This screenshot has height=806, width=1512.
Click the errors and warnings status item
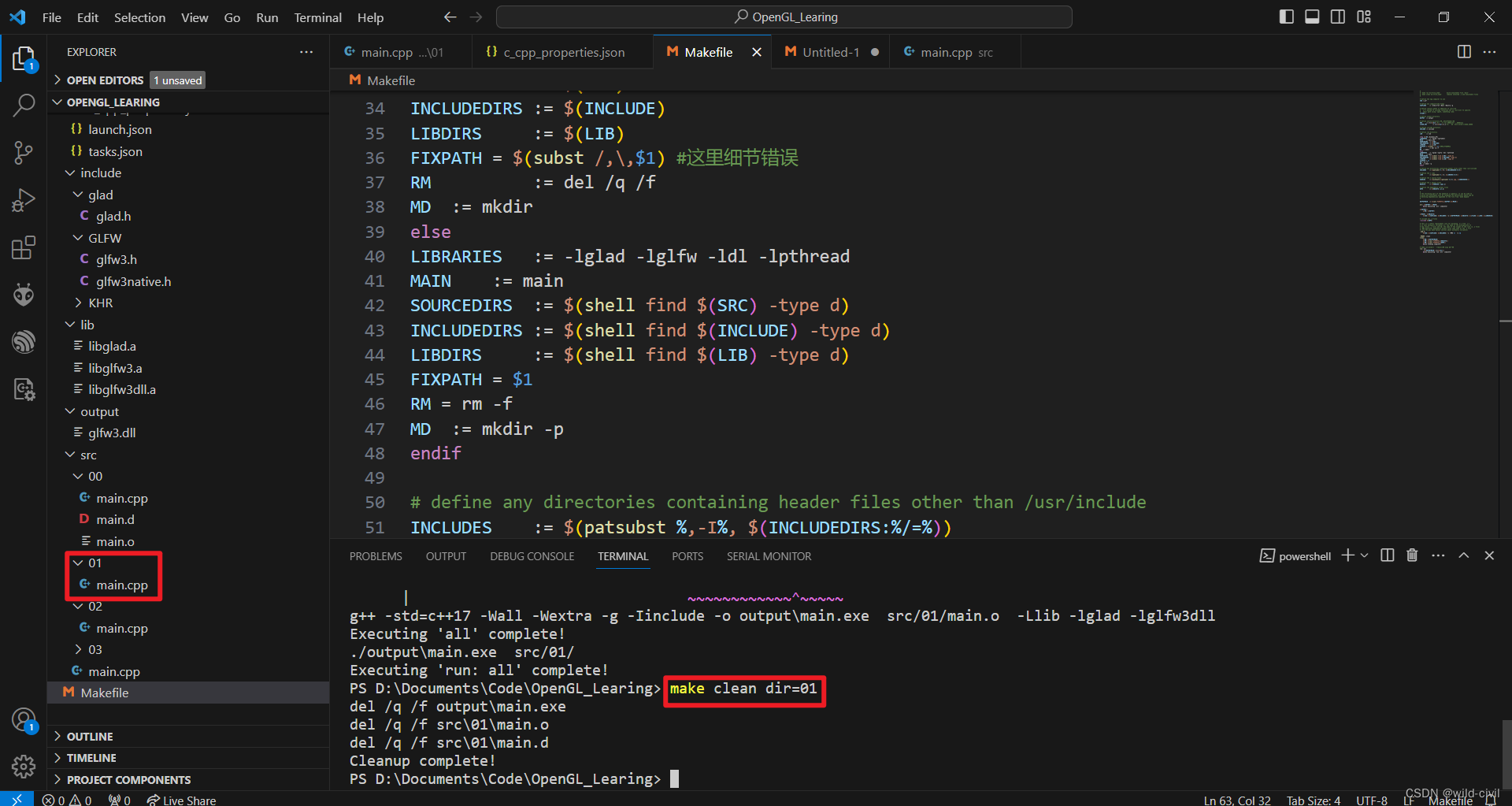67,800
